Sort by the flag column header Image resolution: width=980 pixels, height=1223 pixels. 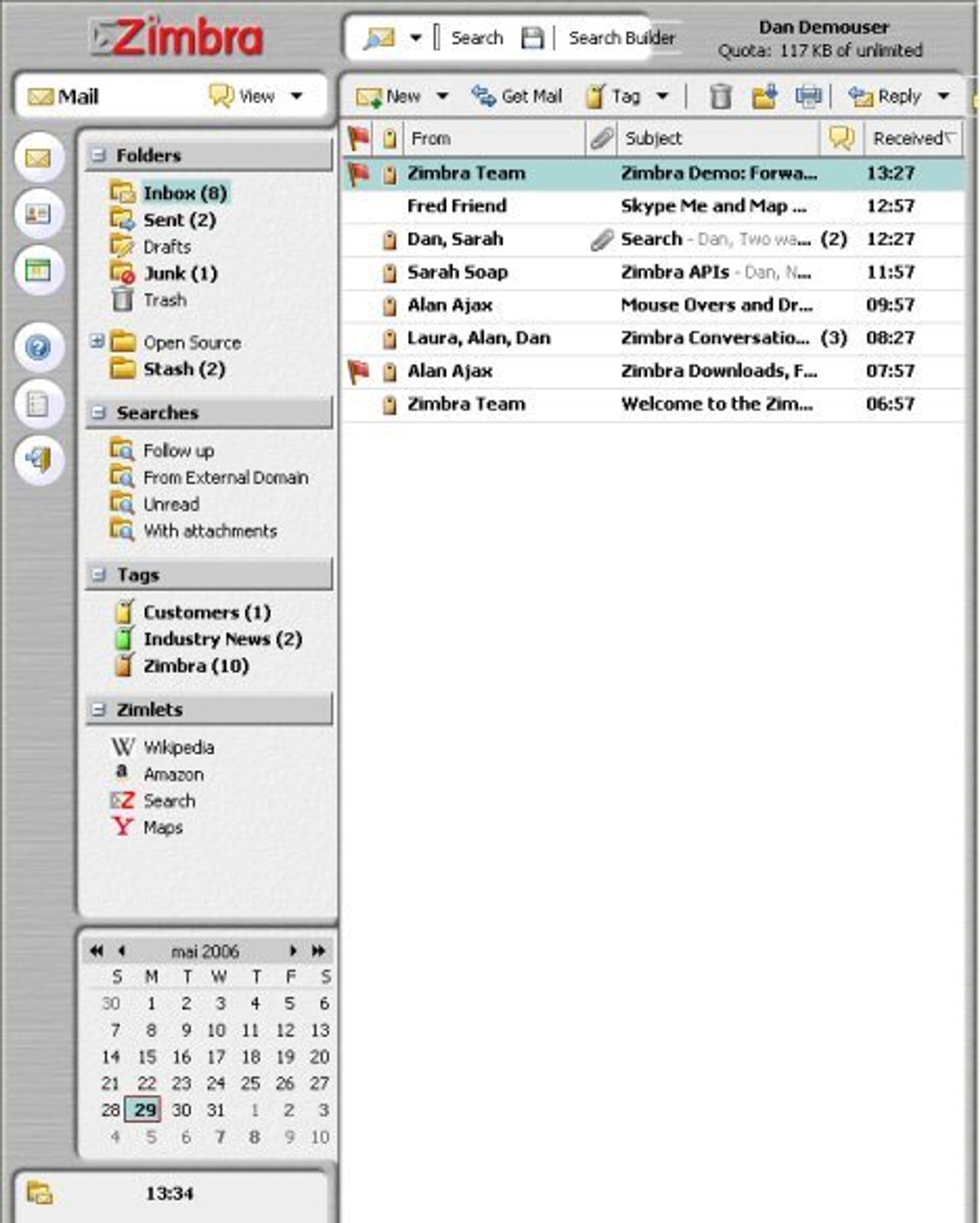(x=358, y=138)
